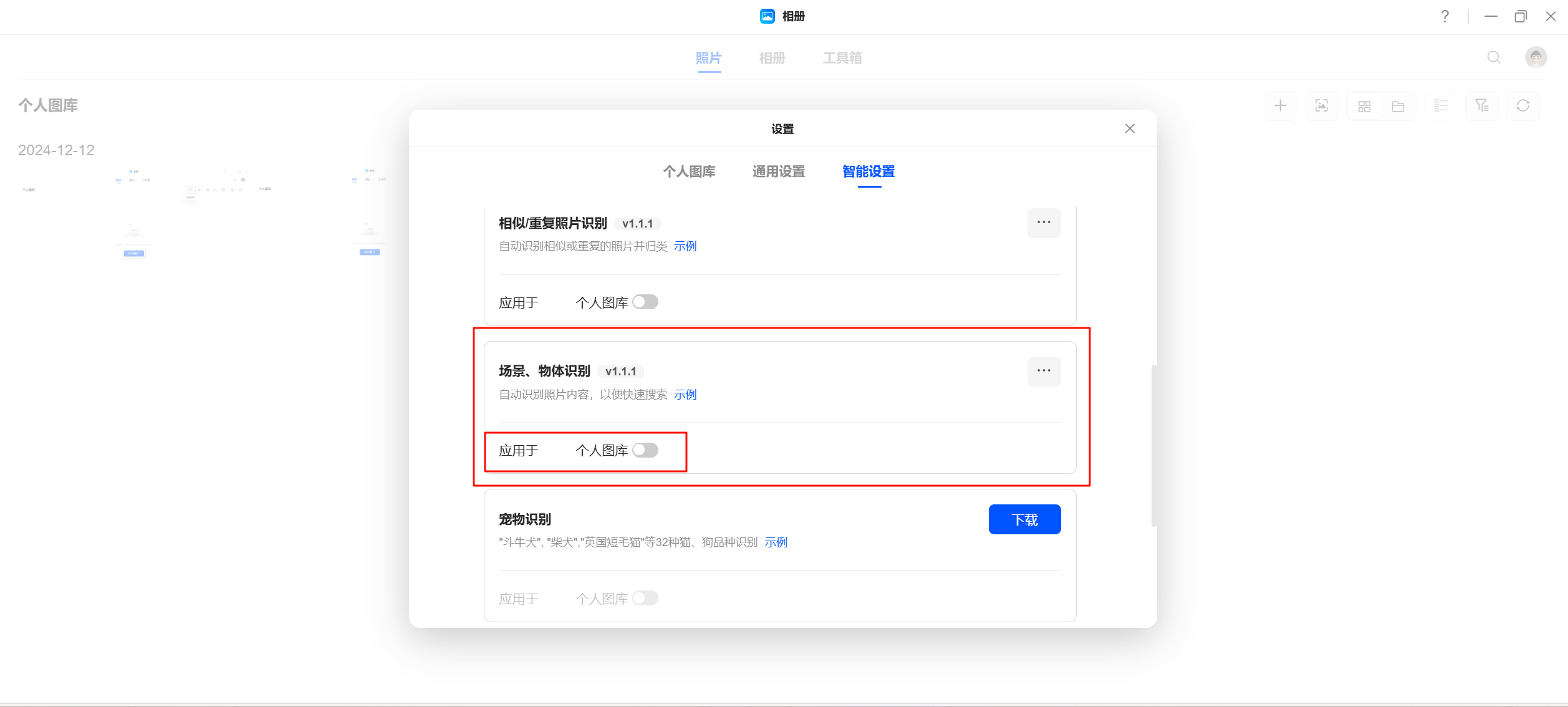
Task: Click the 个人图库 library heading
Action: point(48,105)
